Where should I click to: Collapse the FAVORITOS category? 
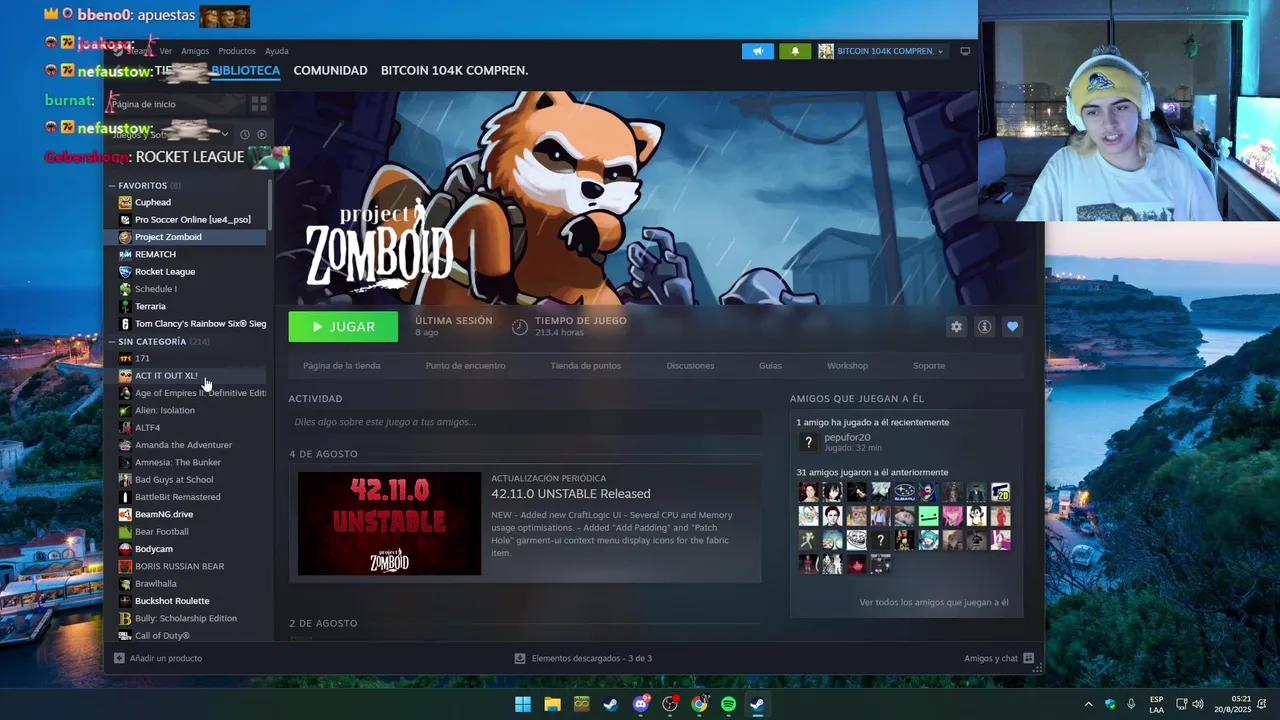[113, 186]
